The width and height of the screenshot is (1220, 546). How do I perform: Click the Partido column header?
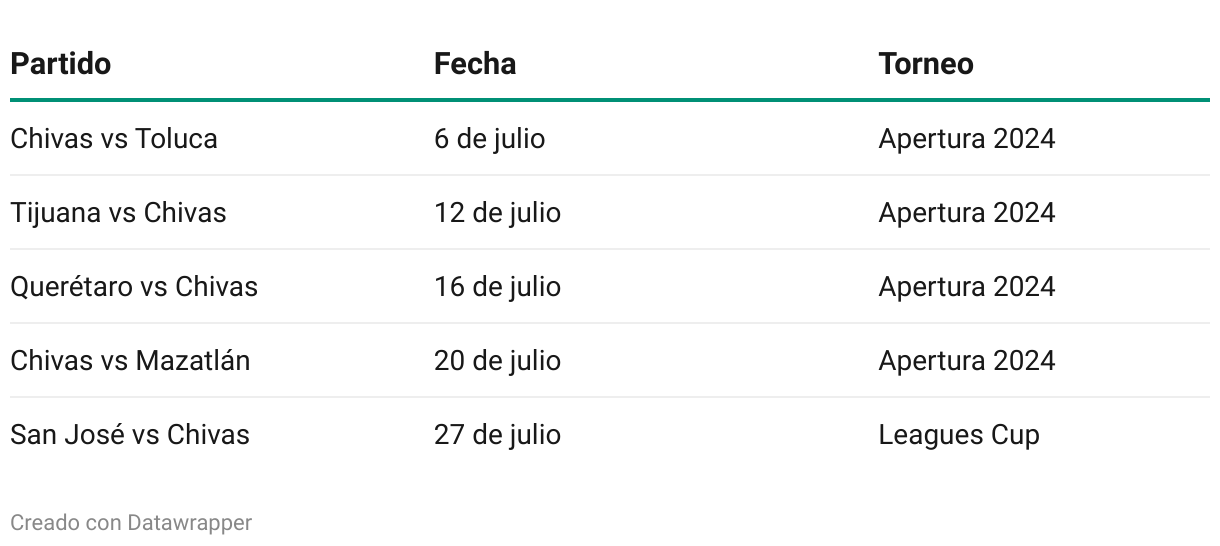point(60,64)
